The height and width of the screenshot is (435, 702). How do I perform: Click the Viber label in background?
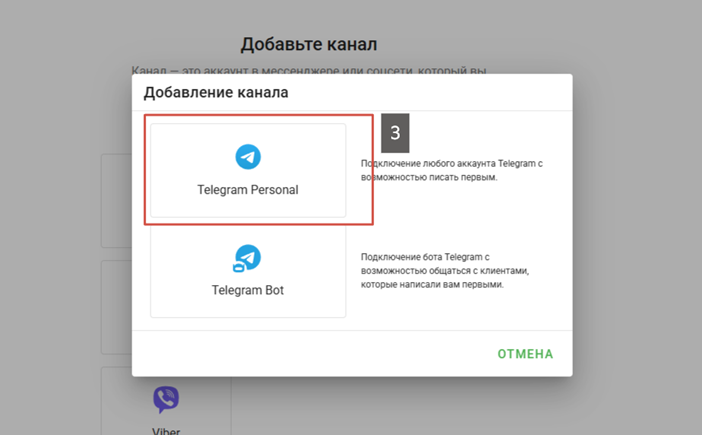click(x=166, y=431)
